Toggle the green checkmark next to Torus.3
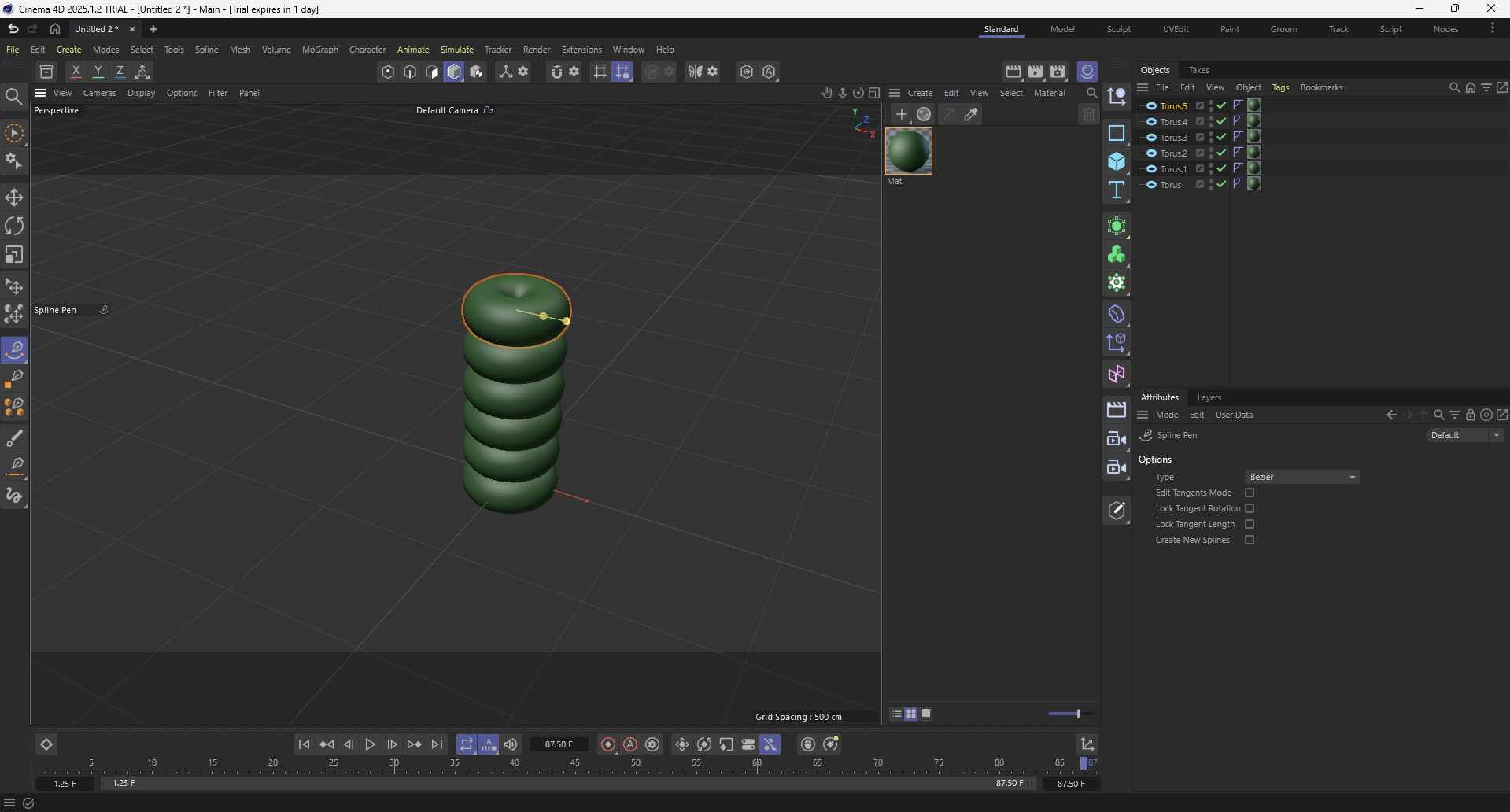 (x=1220, y=138)
